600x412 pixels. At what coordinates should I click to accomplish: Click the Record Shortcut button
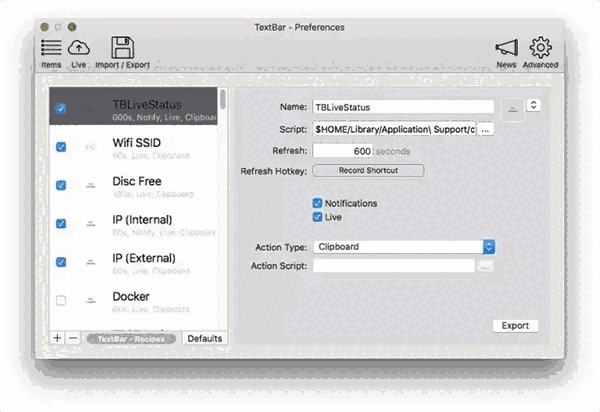368,171
